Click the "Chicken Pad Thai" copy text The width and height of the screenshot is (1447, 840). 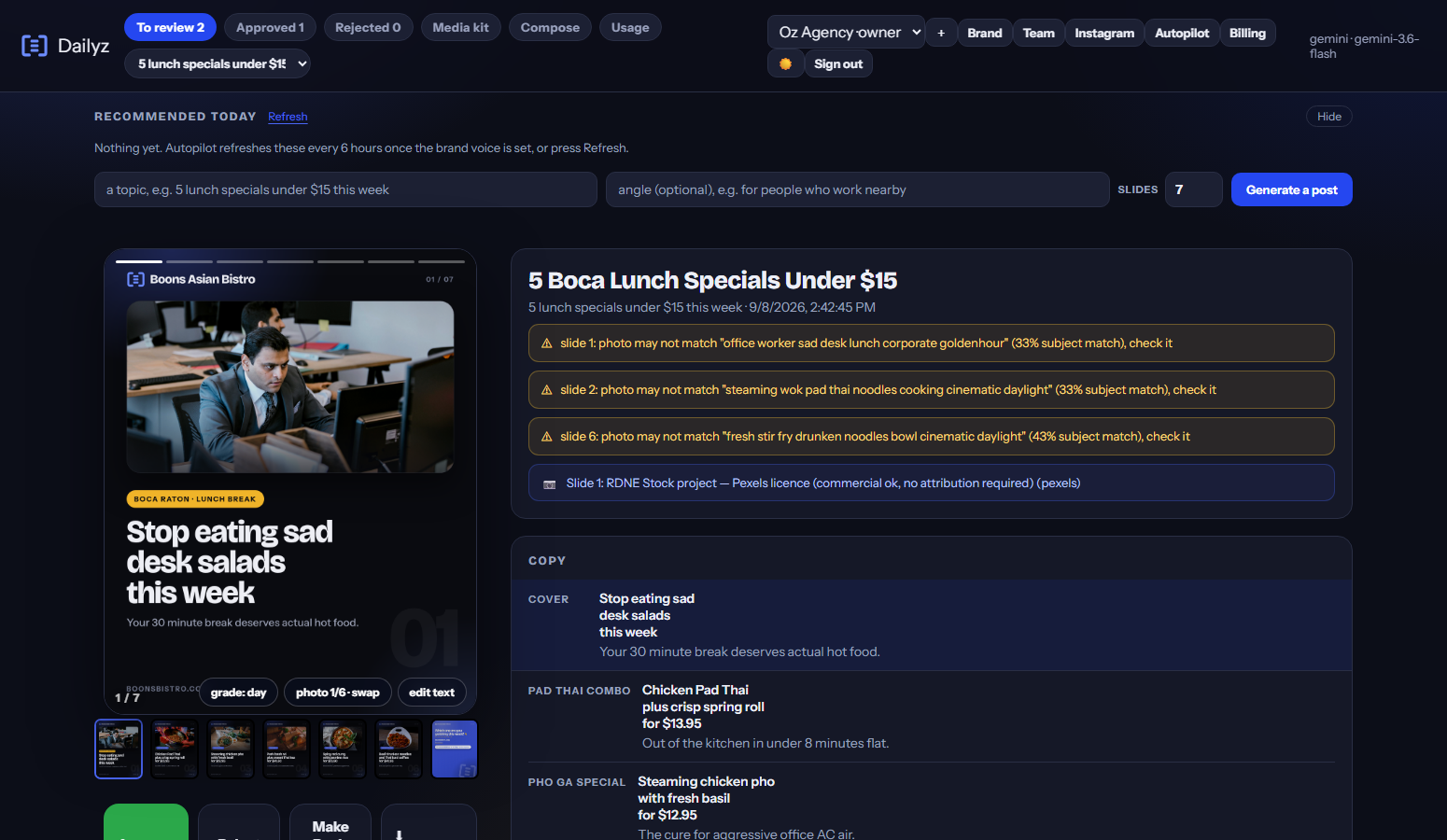point(695,690)
